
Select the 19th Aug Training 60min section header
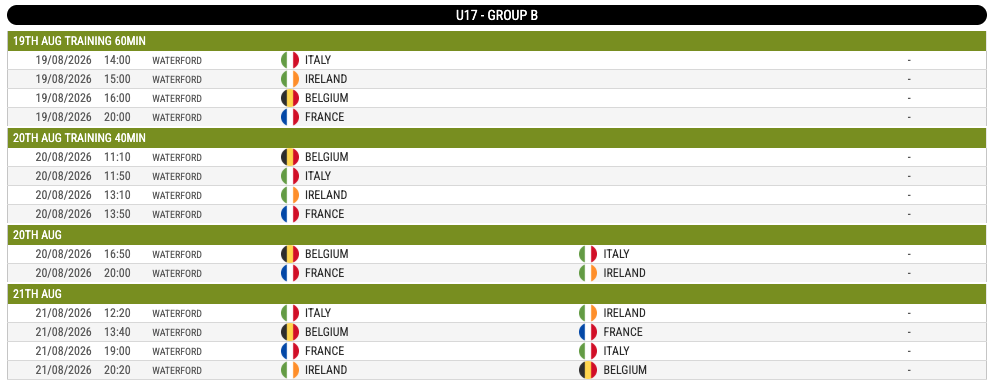coord(496,41)
